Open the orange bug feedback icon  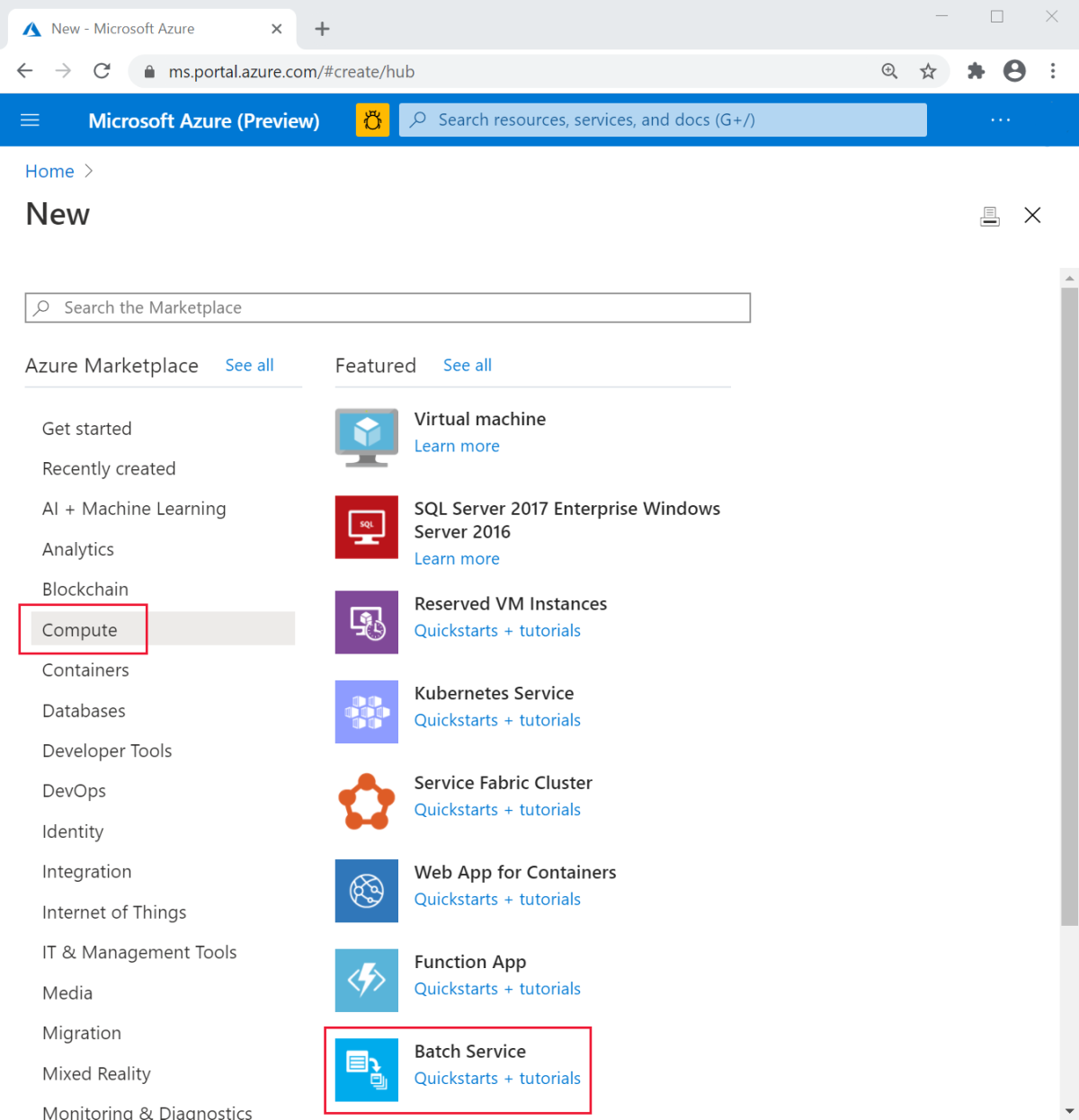(372, 119)
